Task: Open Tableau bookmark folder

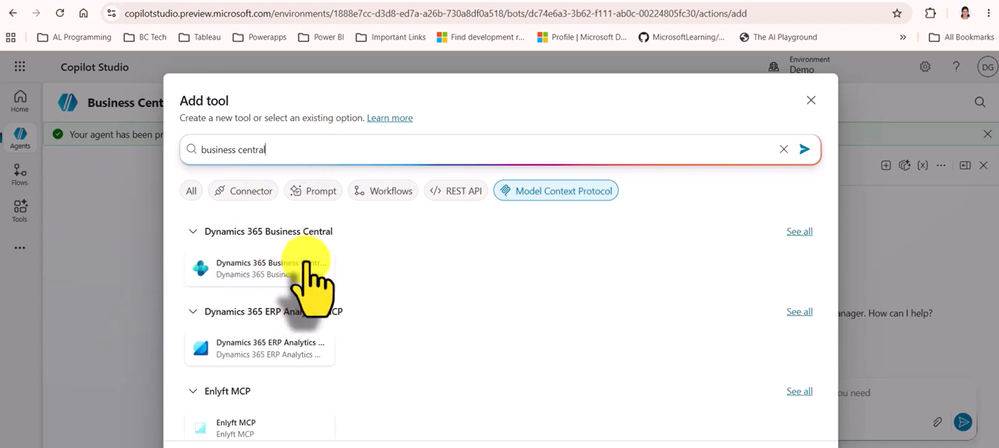Action: pyautogui.click(x=199, y=38)
